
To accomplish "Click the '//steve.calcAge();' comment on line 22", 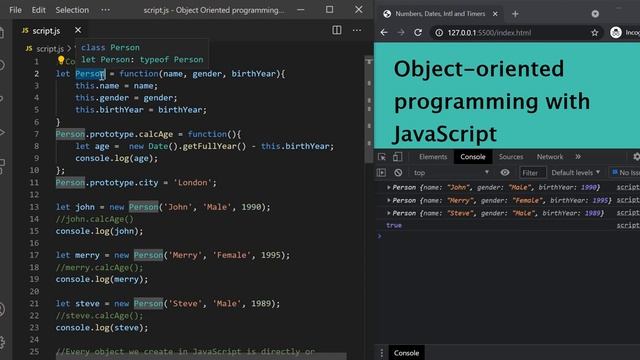I will point(100,316).
